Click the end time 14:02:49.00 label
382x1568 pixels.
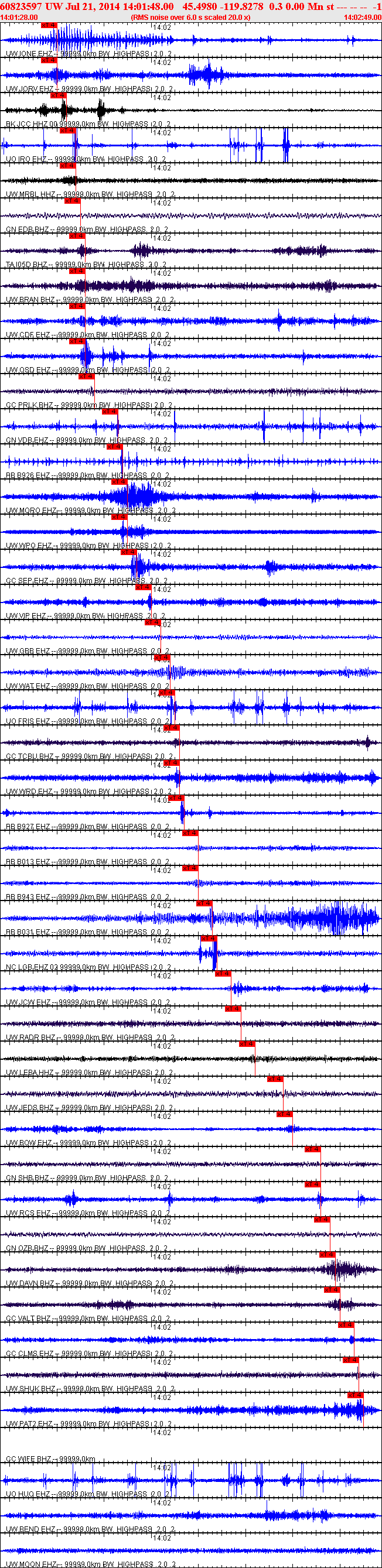coord(363,18)
